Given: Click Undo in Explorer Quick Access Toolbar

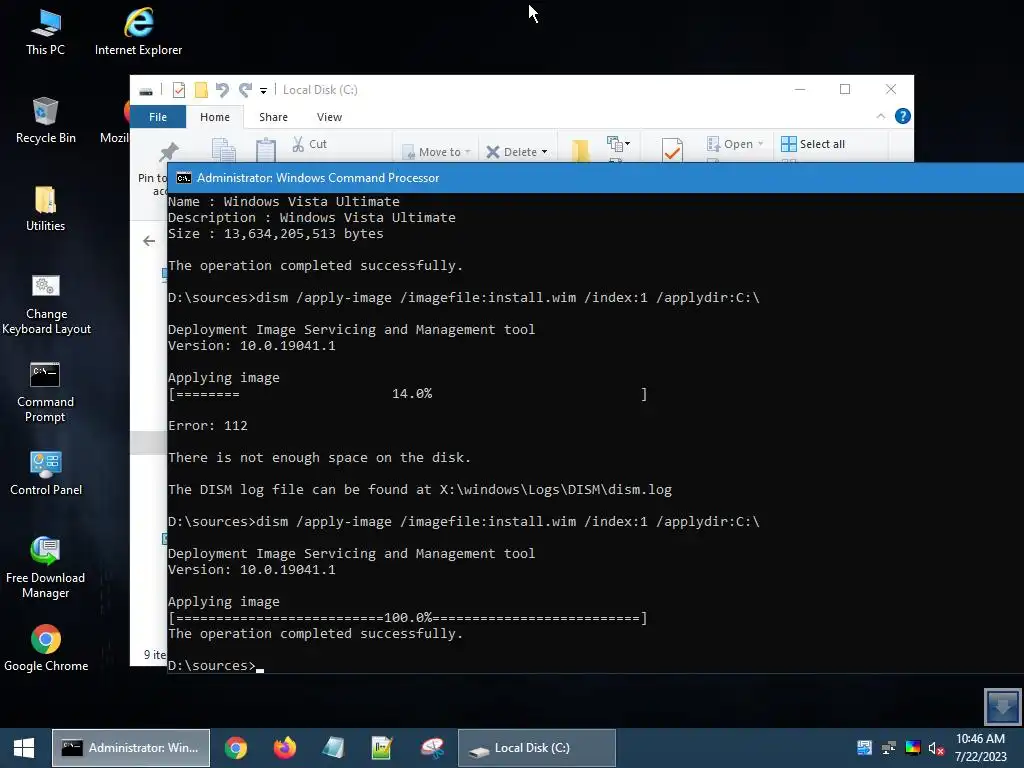Looking at the screenshot, I should click(222, 89).
